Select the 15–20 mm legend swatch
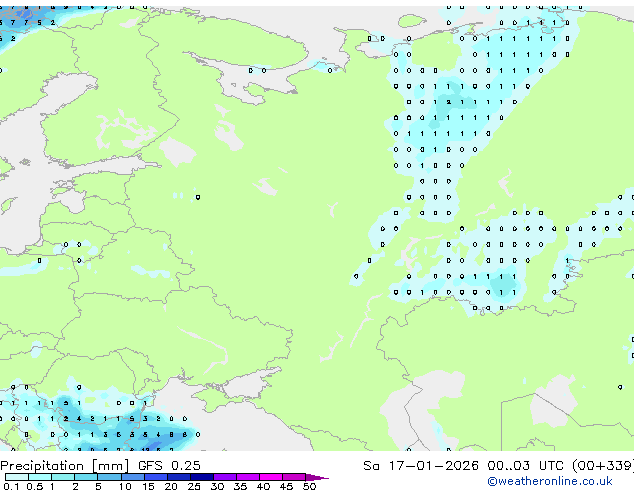This screenshot has width=634, height=490. pos(156,477)
